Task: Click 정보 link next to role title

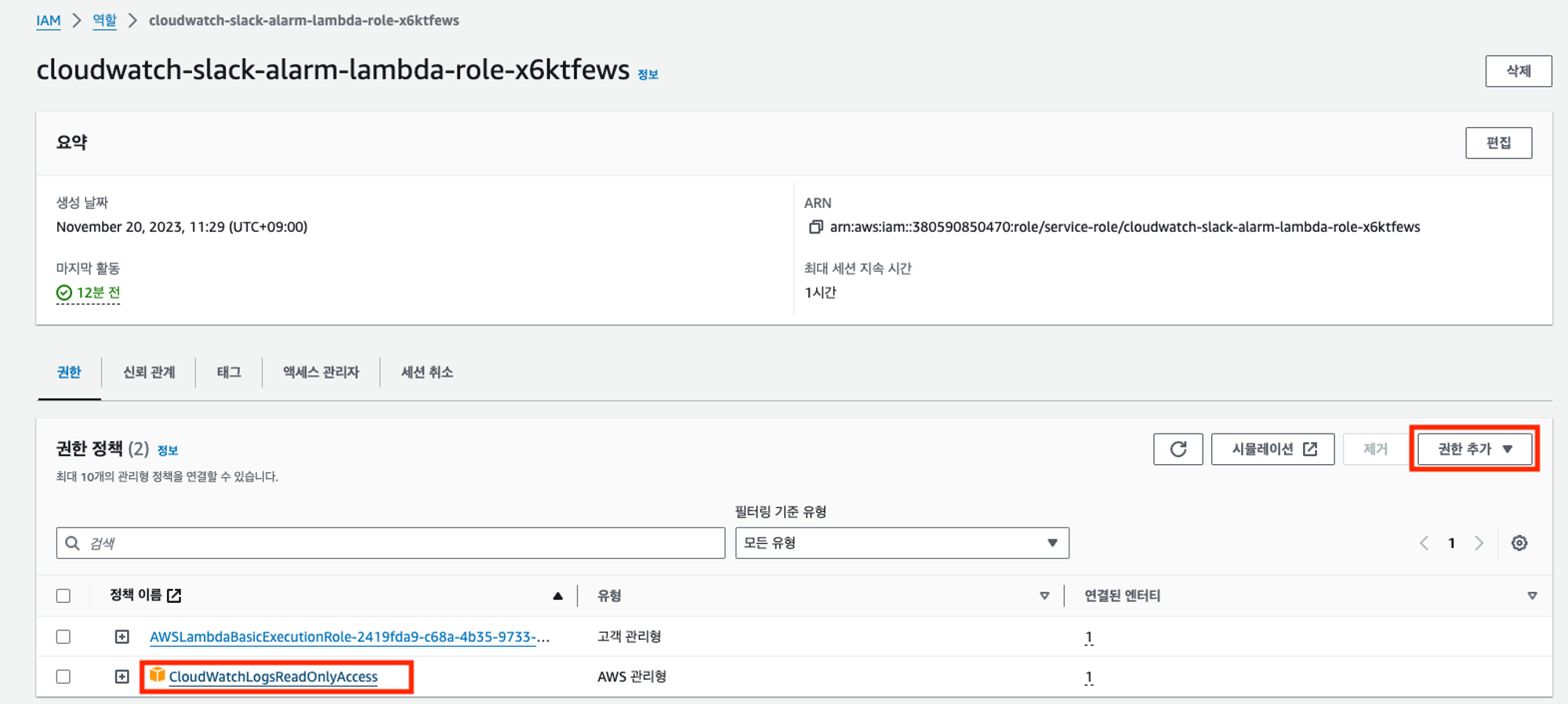Action: click(648, 74)
